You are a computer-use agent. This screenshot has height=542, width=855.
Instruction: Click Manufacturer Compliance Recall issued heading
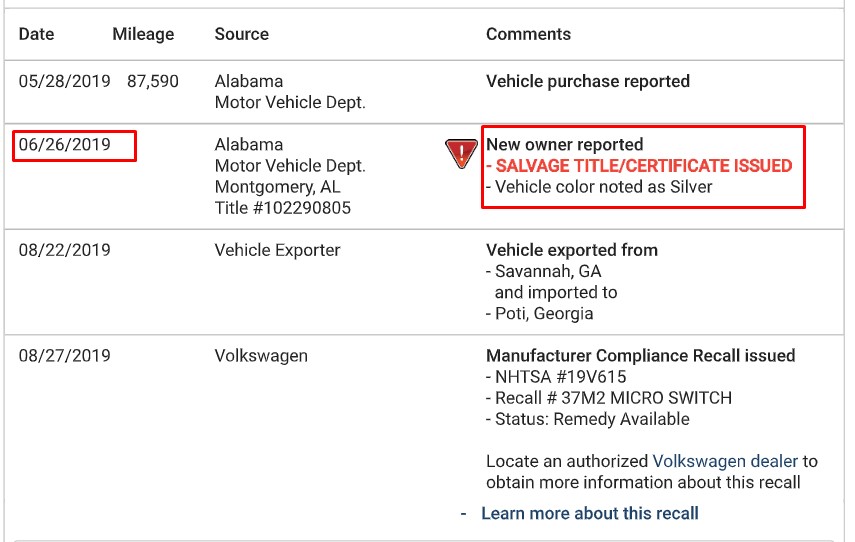pos(640,356)
